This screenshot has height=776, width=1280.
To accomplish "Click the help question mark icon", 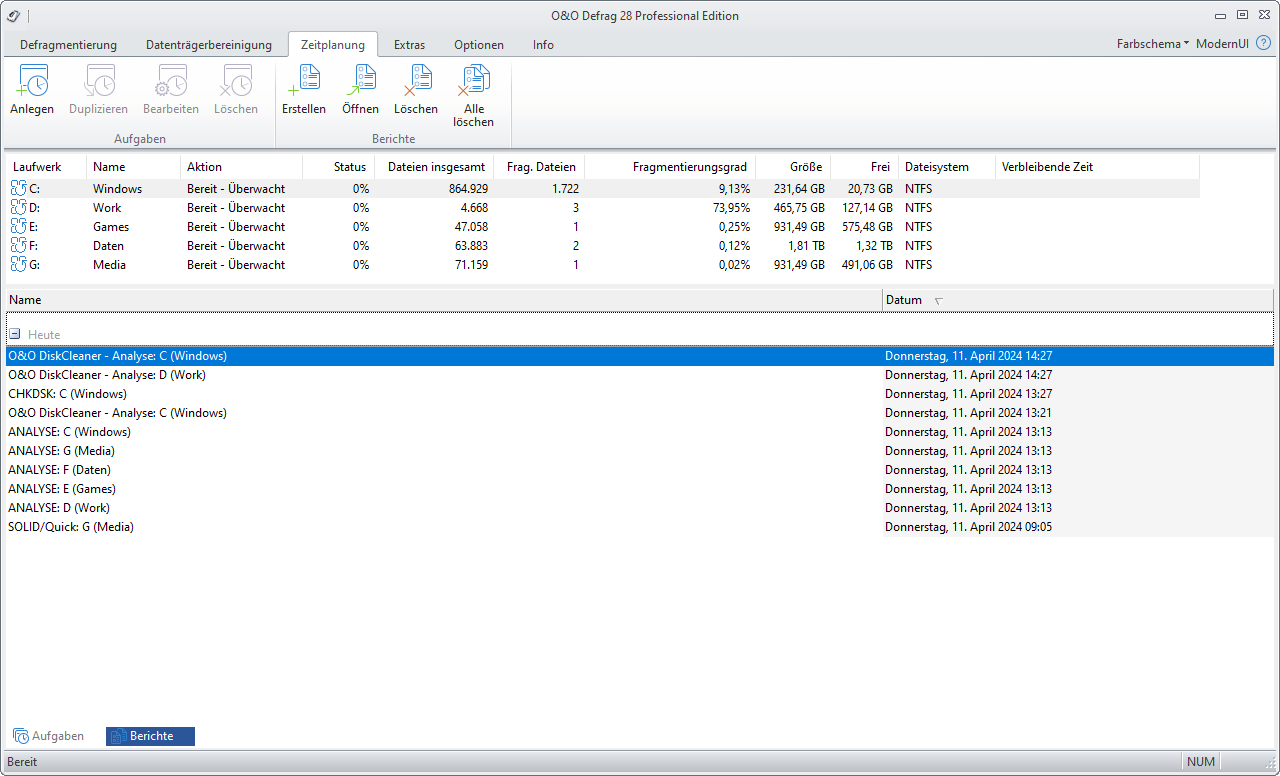I will pos(1263,44).
